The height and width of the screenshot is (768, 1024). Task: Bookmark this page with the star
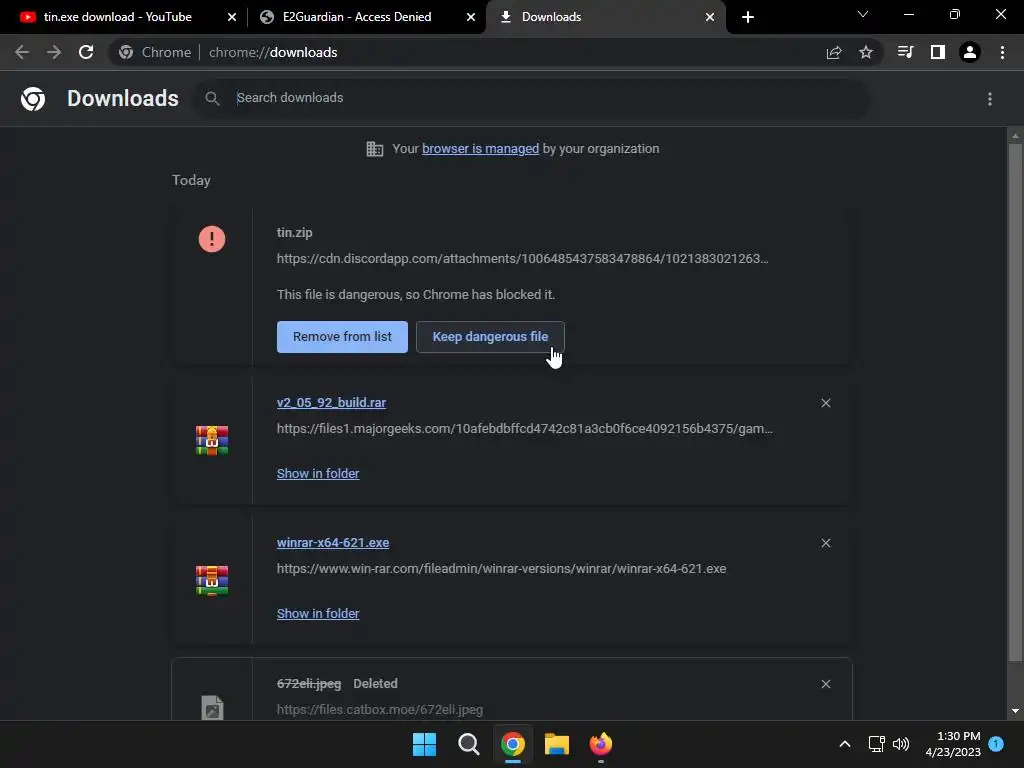[x=866, y=52]
